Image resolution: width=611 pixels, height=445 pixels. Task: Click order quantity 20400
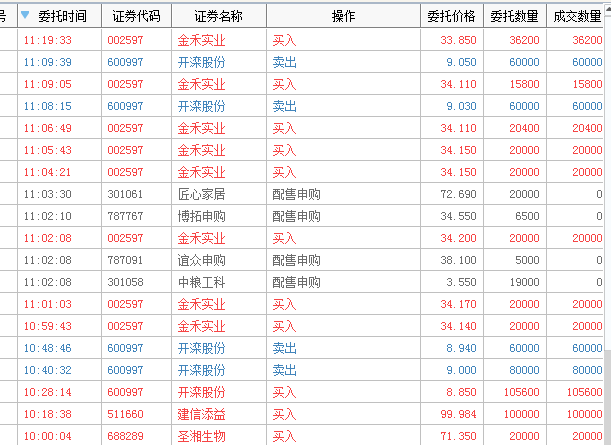[x=524, y=128]
